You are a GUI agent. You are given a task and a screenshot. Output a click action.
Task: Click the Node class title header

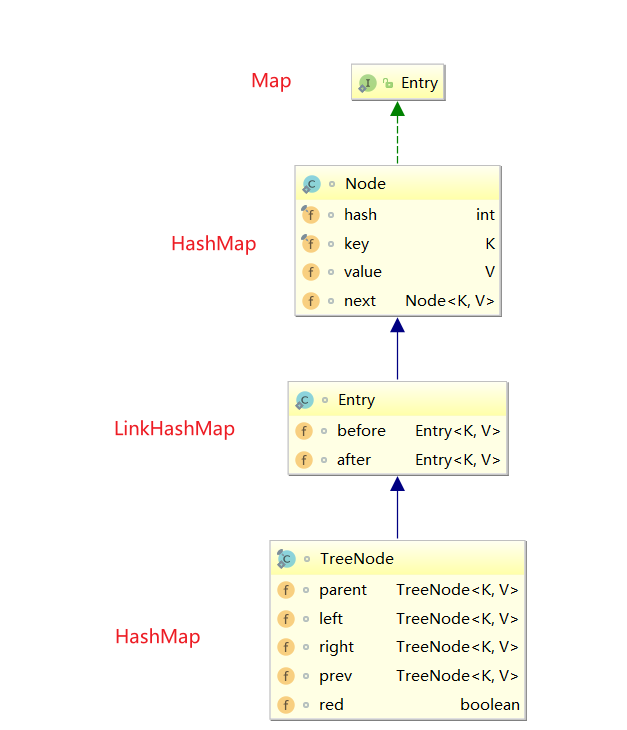pos(397,184)
